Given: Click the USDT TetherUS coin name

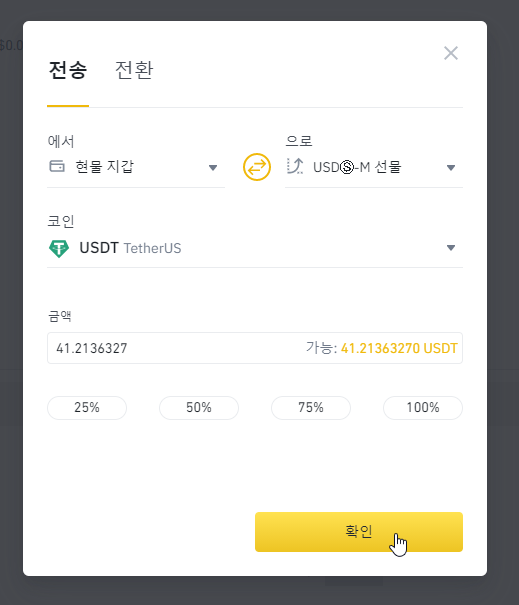Looking at the screenshot, I should 130,248.
